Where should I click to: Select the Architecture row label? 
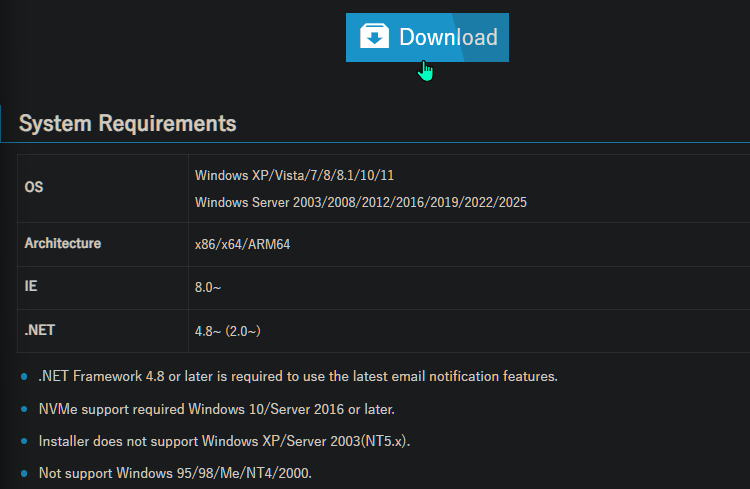pos(62,243)
